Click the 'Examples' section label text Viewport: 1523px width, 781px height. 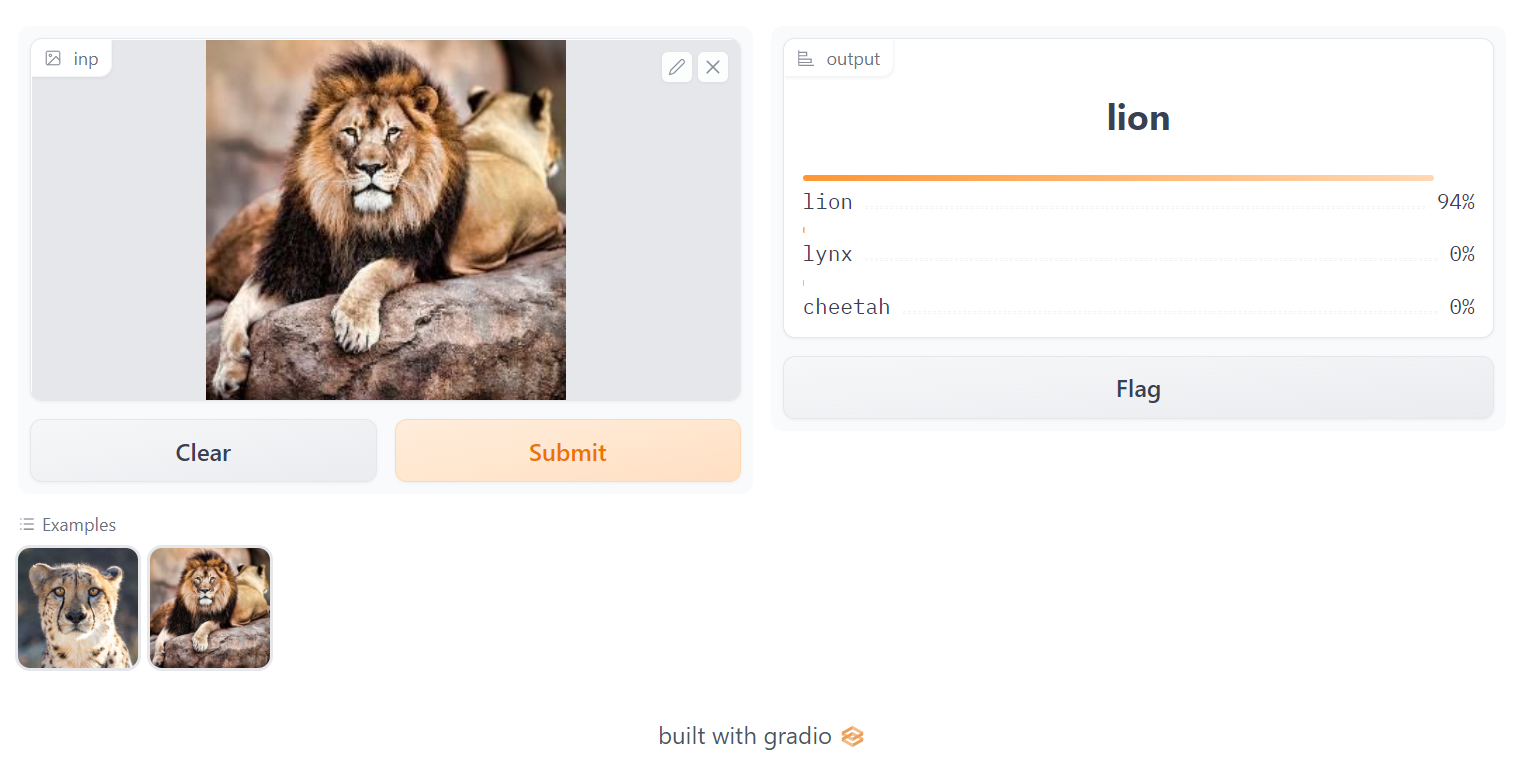(x=79, y=525)
